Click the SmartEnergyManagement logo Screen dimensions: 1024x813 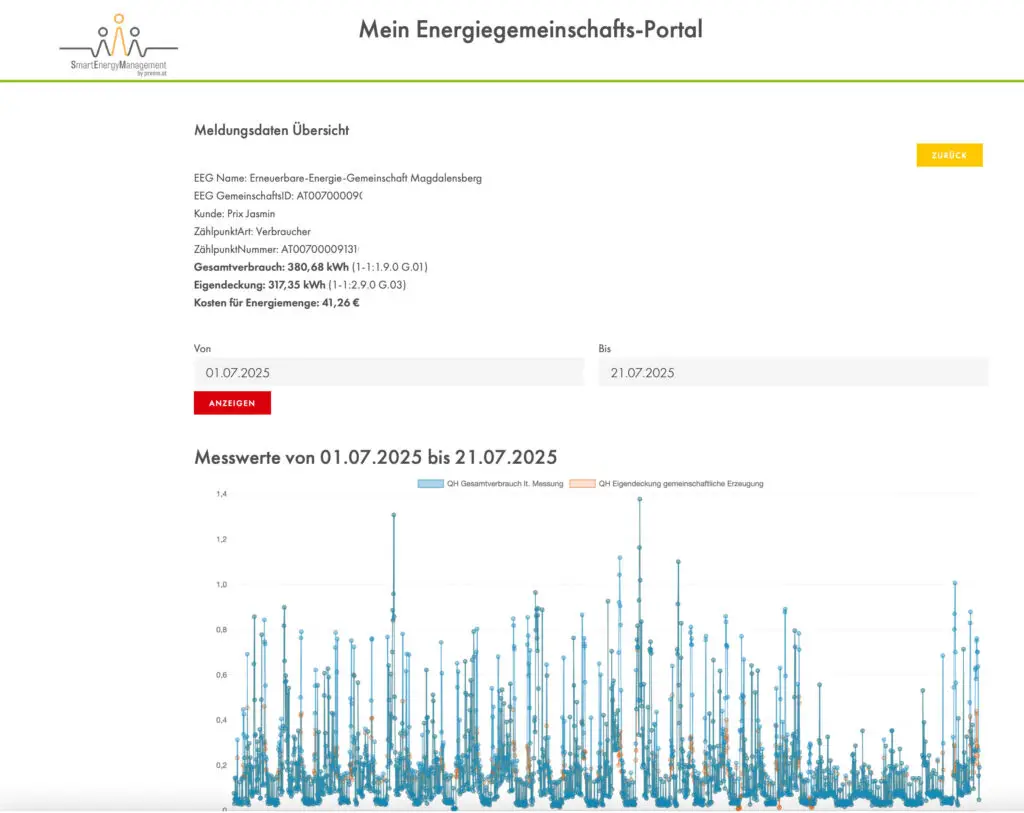click(x=118, y=46)
